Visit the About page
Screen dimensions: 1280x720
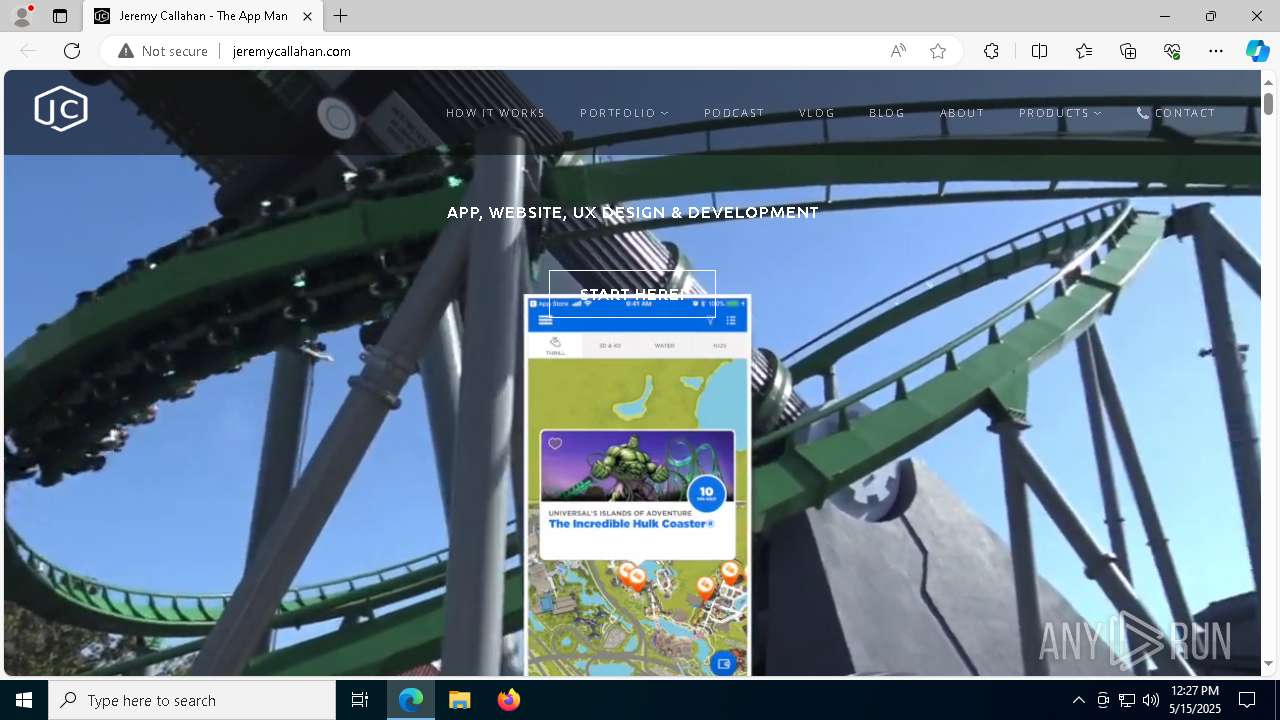pos(962,113)
